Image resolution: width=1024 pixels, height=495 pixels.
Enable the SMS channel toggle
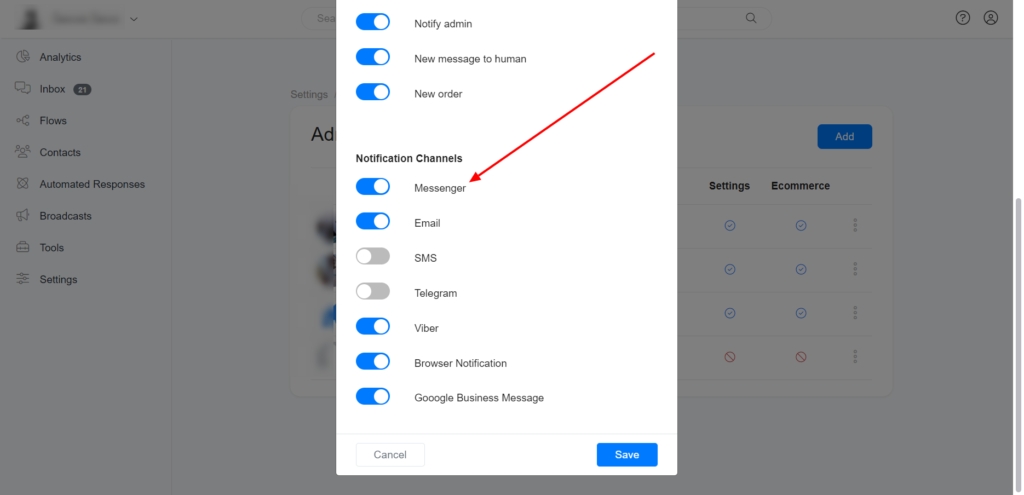point(373,257)
